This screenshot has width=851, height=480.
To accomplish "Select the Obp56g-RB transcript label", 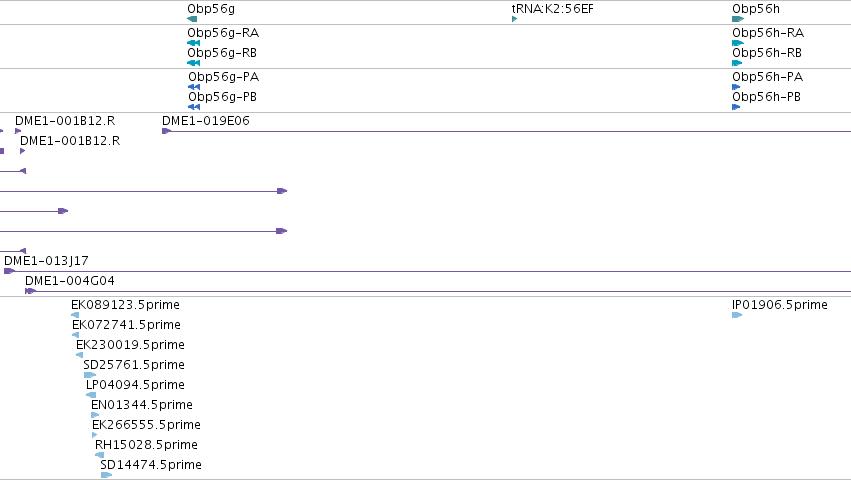I will tap(222, 53).
